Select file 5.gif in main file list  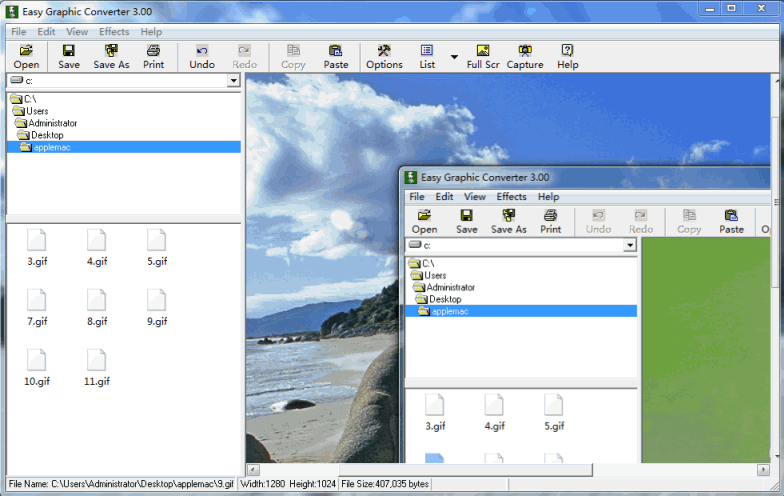pos(156,248)
